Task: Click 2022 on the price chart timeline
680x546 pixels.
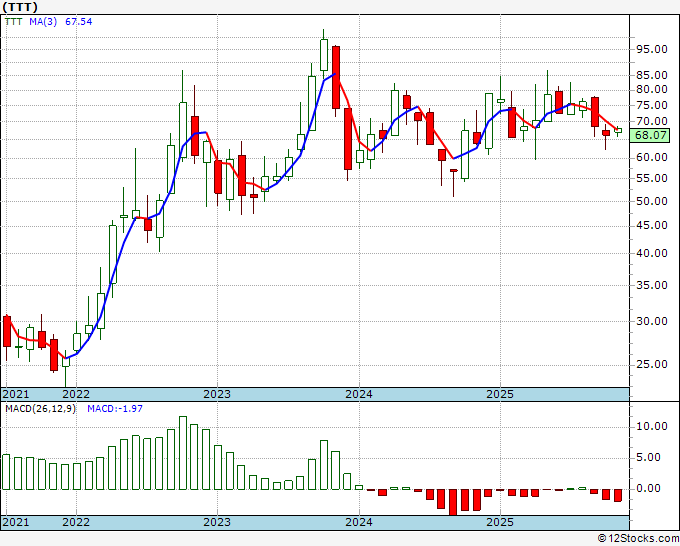Action: point(76,394)
